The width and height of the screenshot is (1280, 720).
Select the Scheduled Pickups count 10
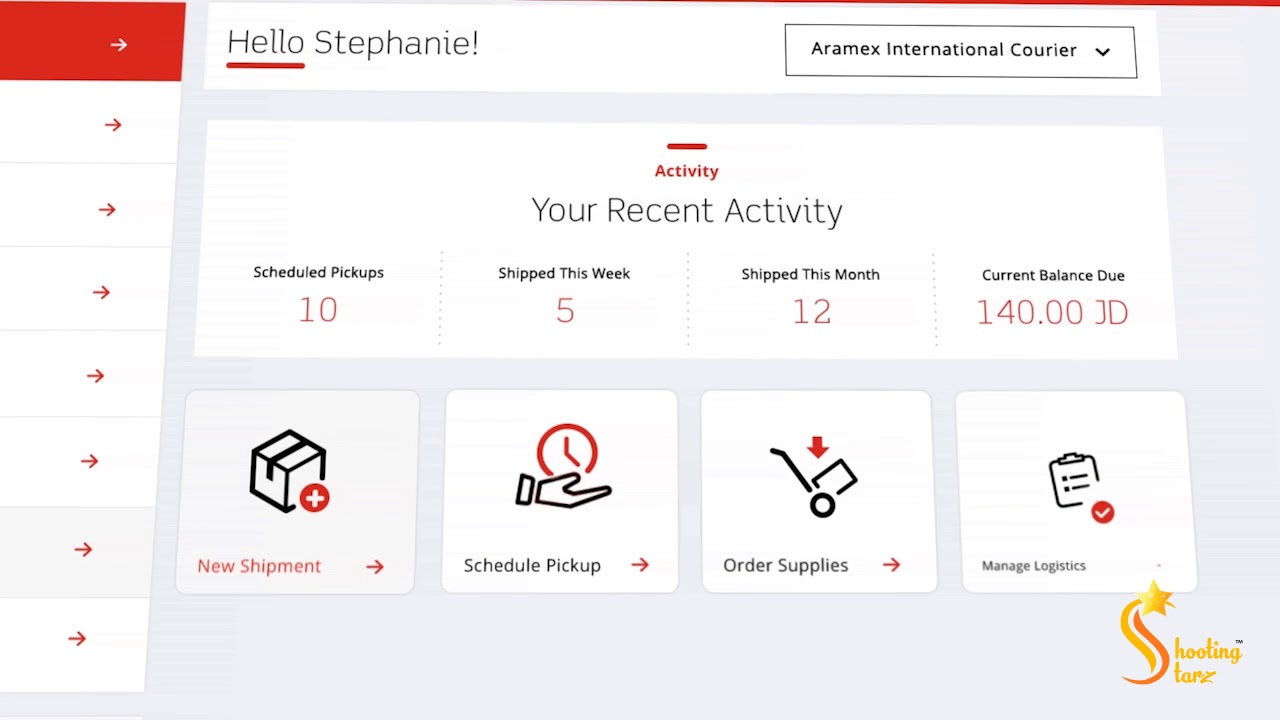pos(318,310)
